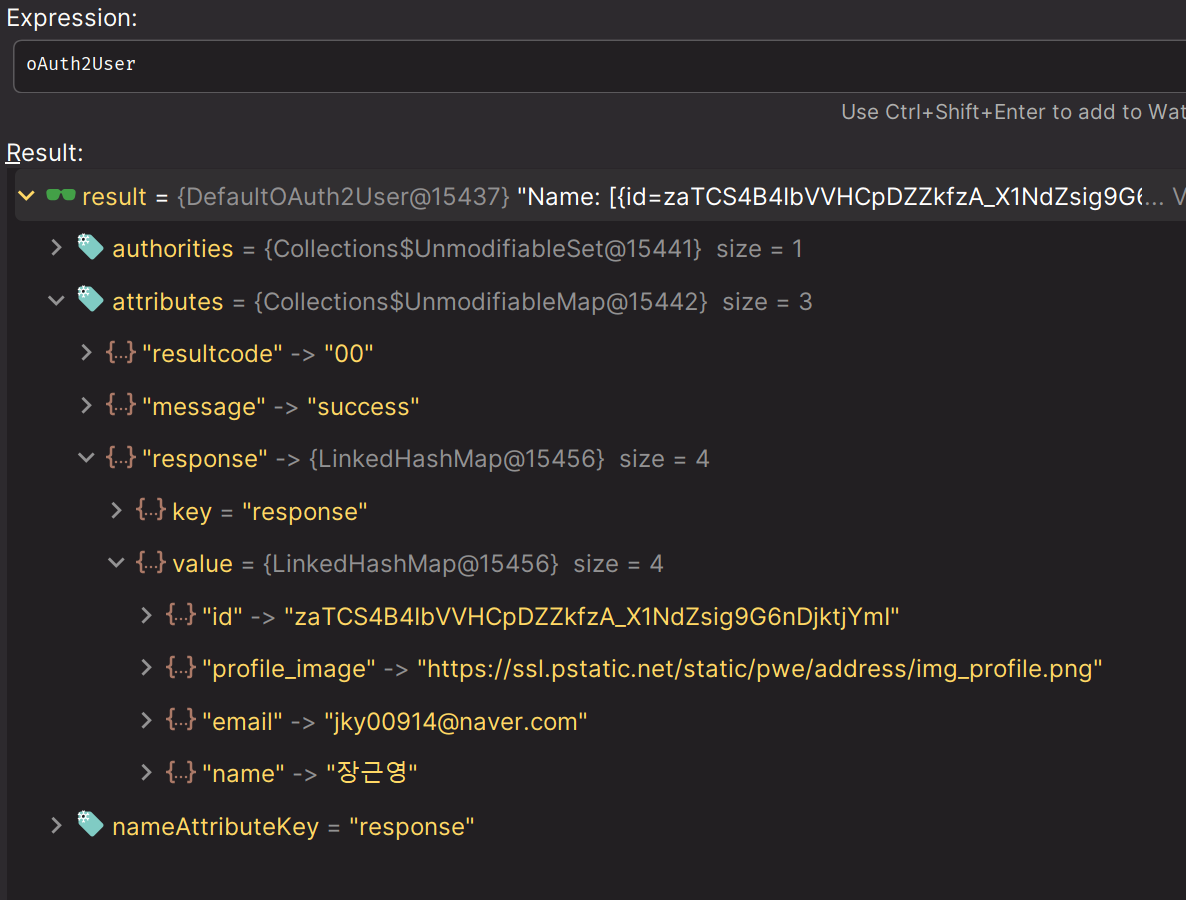Collapse the result root node
The height and width of the screenshot is (900, 1186).
pyautogui.click(x=27, y=196)
